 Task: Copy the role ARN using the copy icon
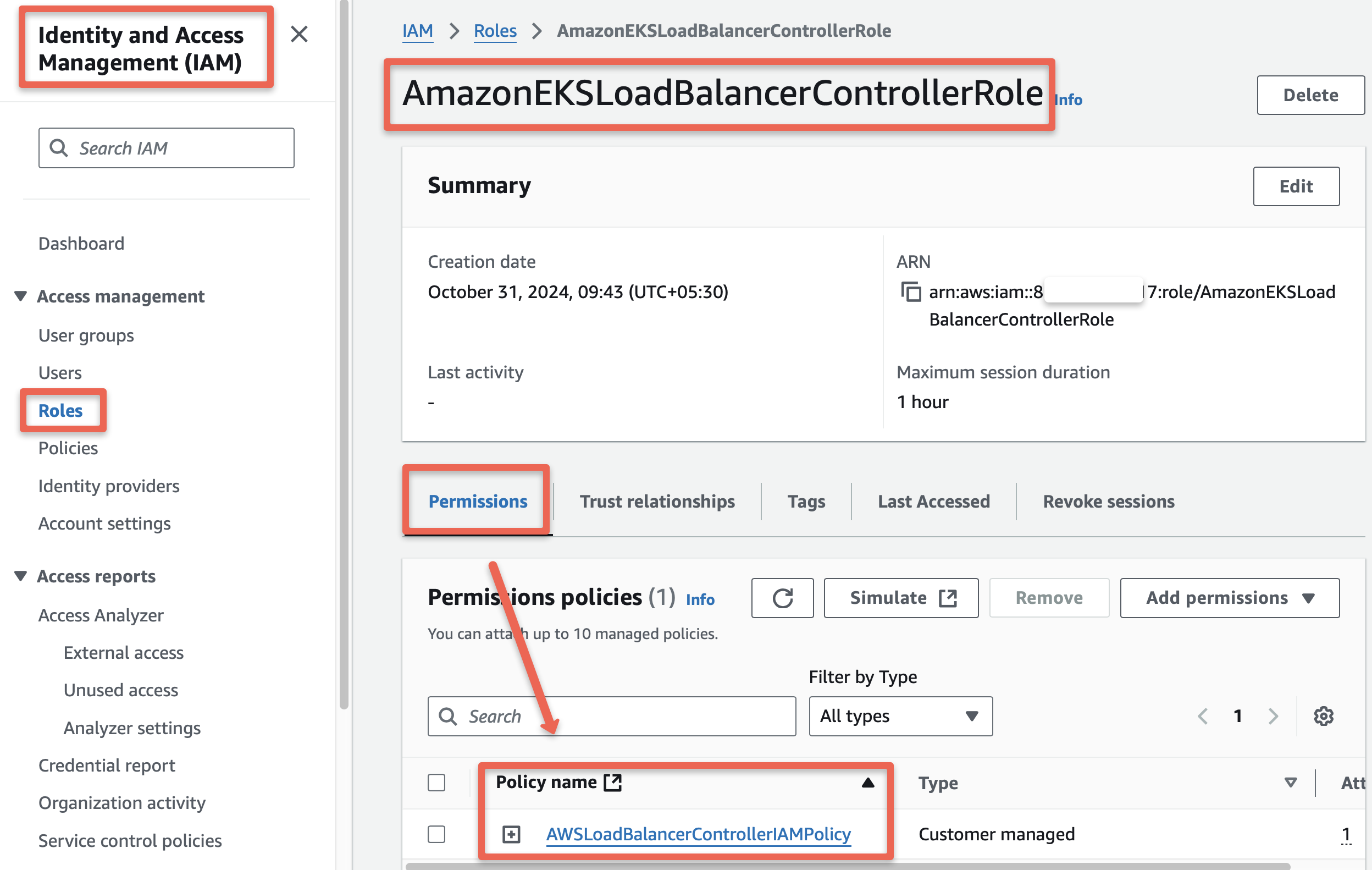912,293
